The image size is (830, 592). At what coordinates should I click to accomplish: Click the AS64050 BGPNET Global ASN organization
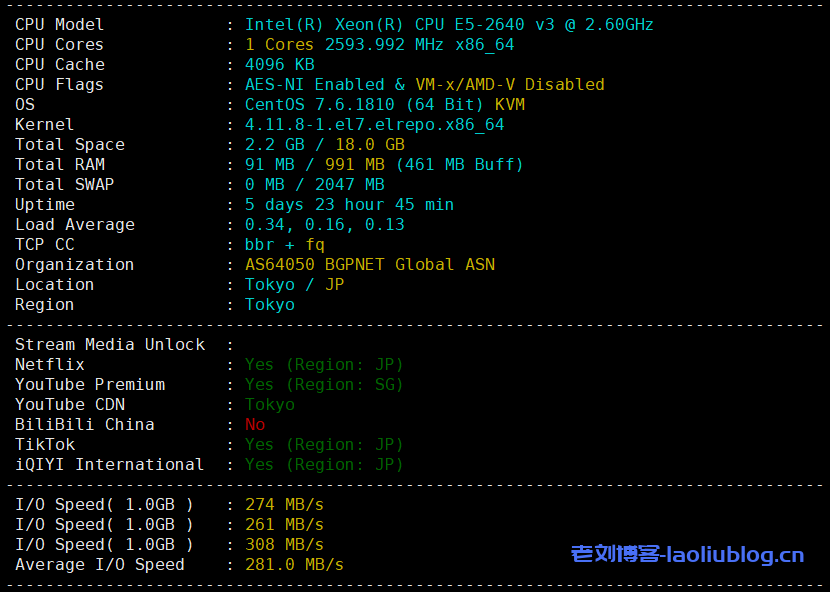coord(369,264)
